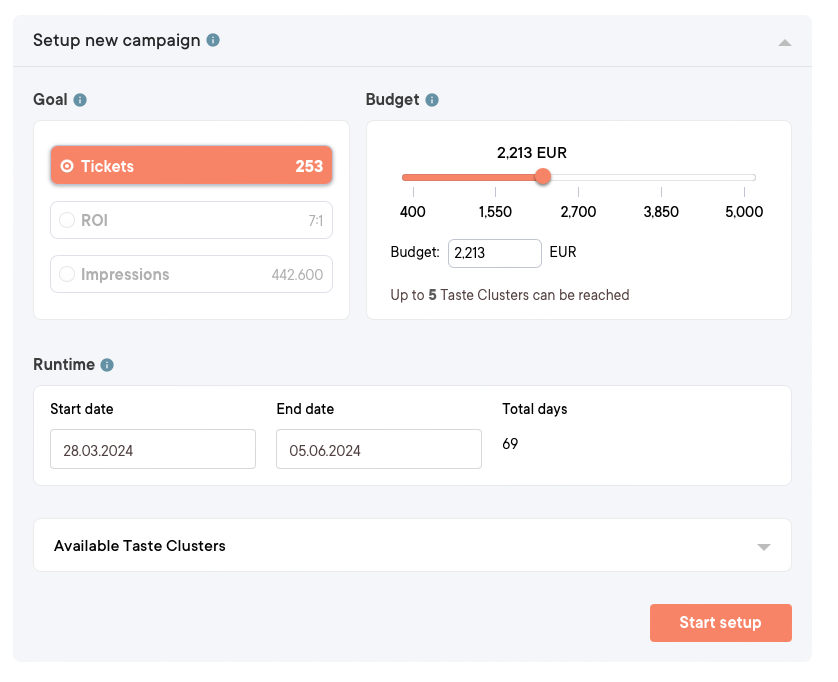
Task: Click the Goal info icon
Action: pos(80,99)
